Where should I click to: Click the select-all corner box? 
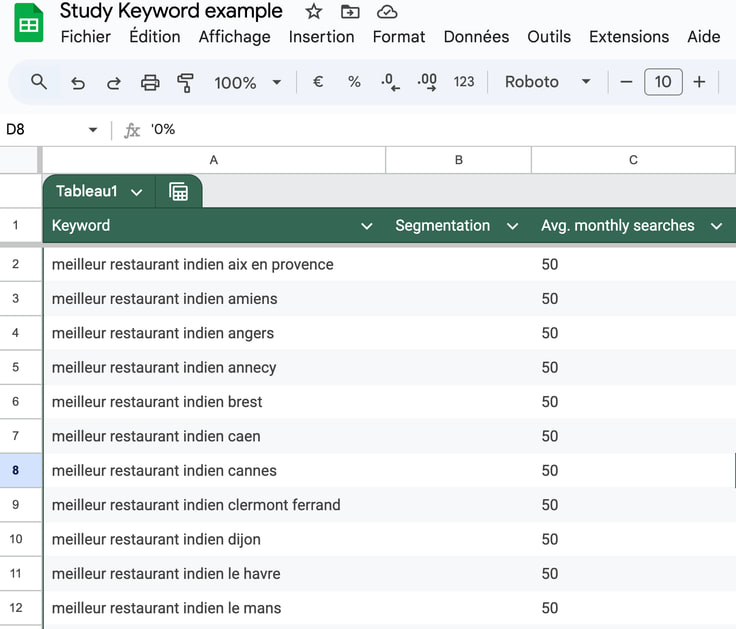point(19,160)
